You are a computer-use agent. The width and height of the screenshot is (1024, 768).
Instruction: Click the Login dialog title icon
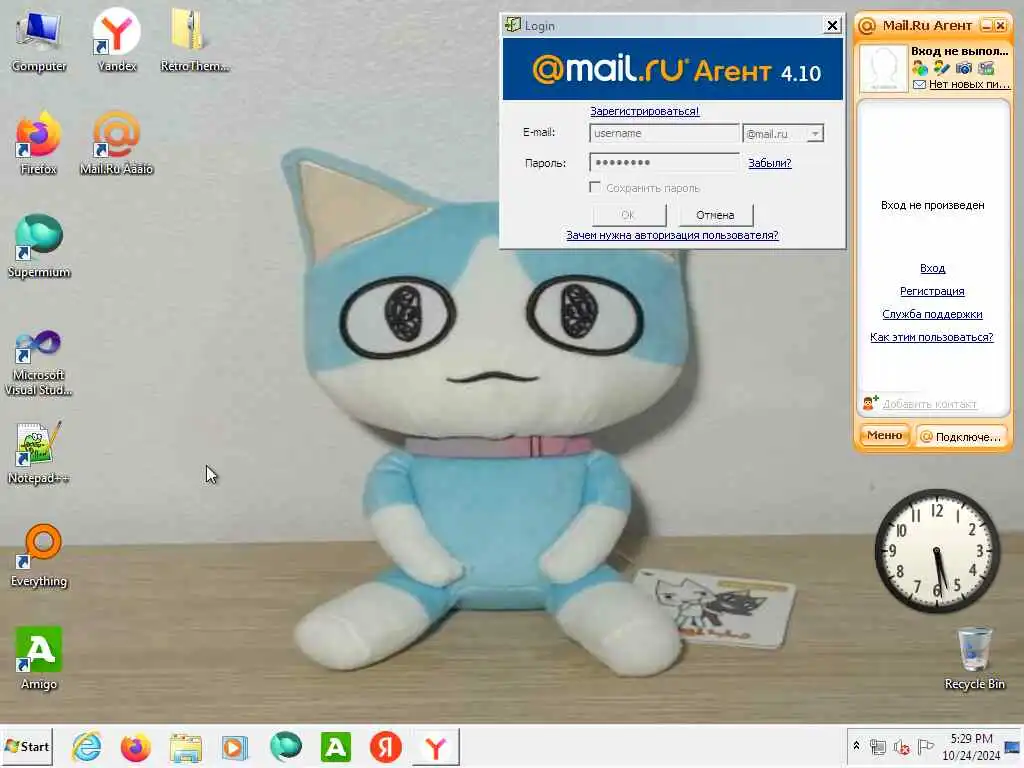(x=513, y=25)
